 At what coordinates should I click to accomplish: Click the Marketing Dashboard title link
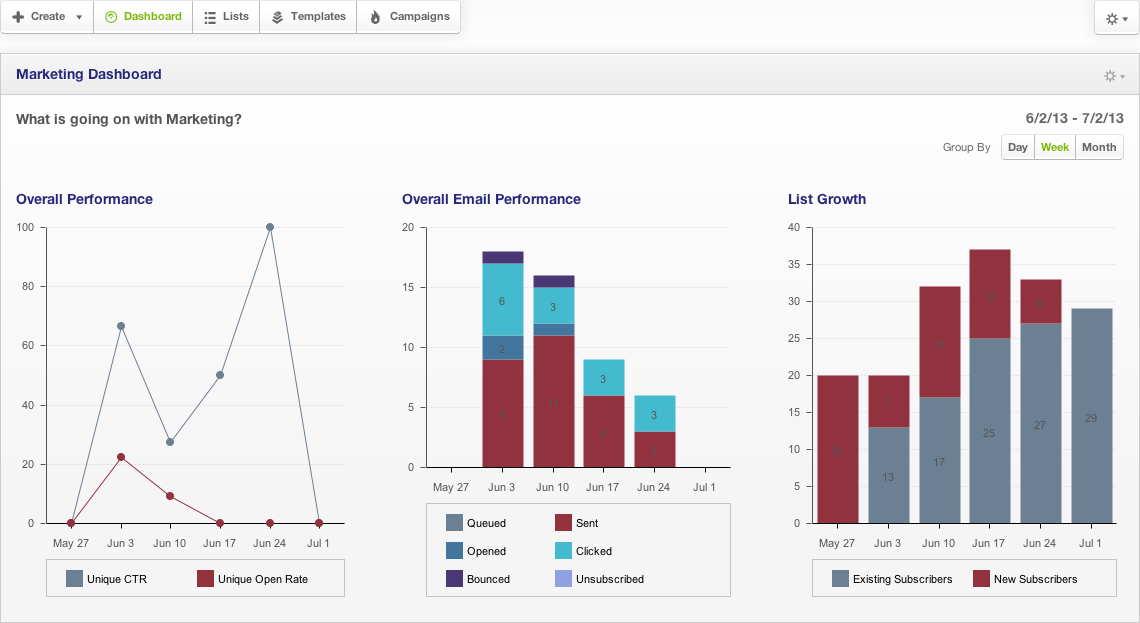(x=89, y=74)
